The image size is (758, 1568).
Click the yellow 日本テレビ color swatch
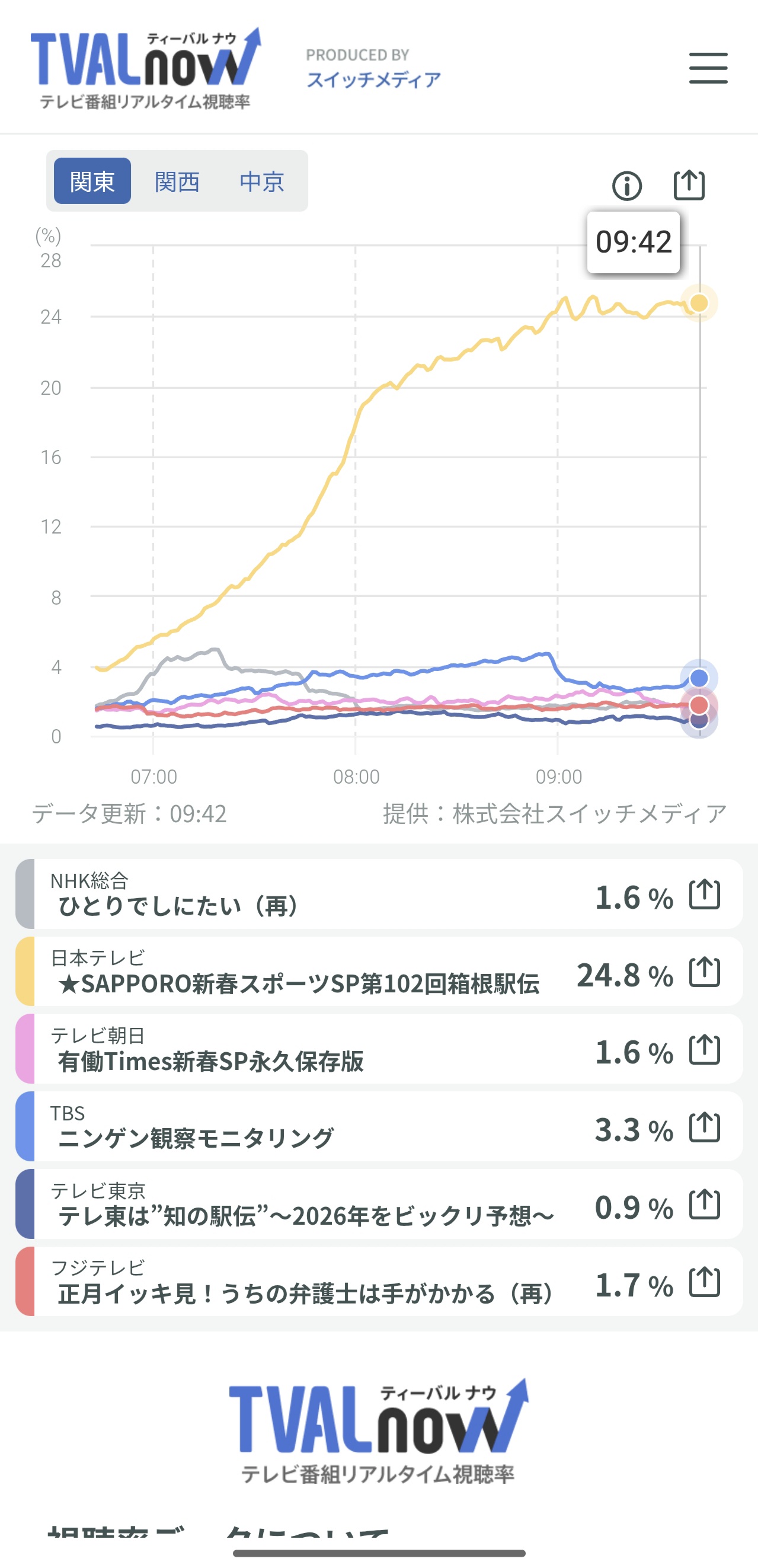coord(25,972)
